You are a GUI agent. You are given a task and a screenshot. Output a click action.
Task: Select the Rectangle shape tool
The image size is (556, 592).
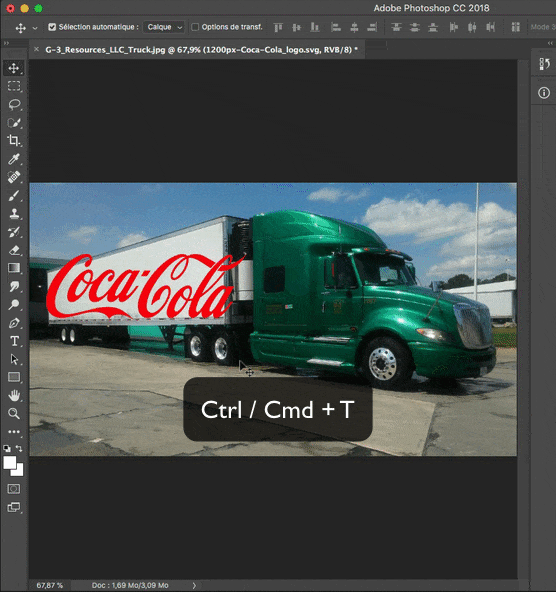tap(14, 377)
